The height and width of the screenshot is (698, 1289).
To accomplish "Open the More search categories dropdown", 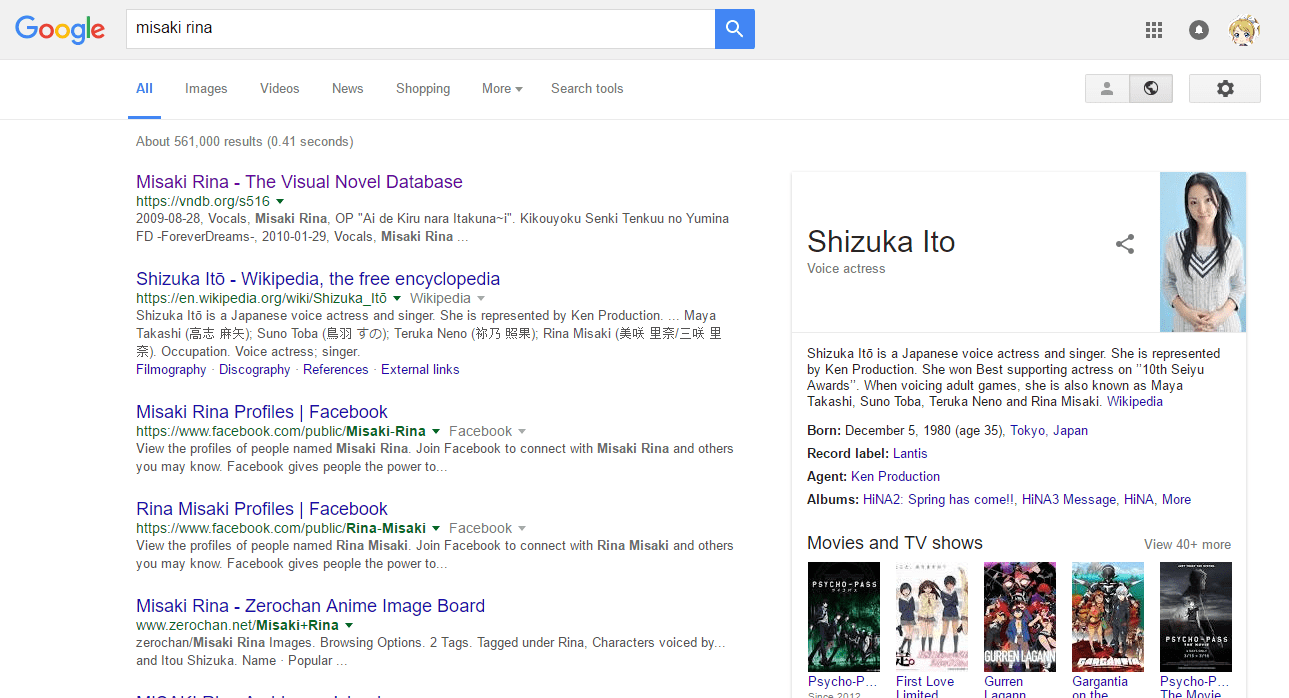I will pos(502,88).
